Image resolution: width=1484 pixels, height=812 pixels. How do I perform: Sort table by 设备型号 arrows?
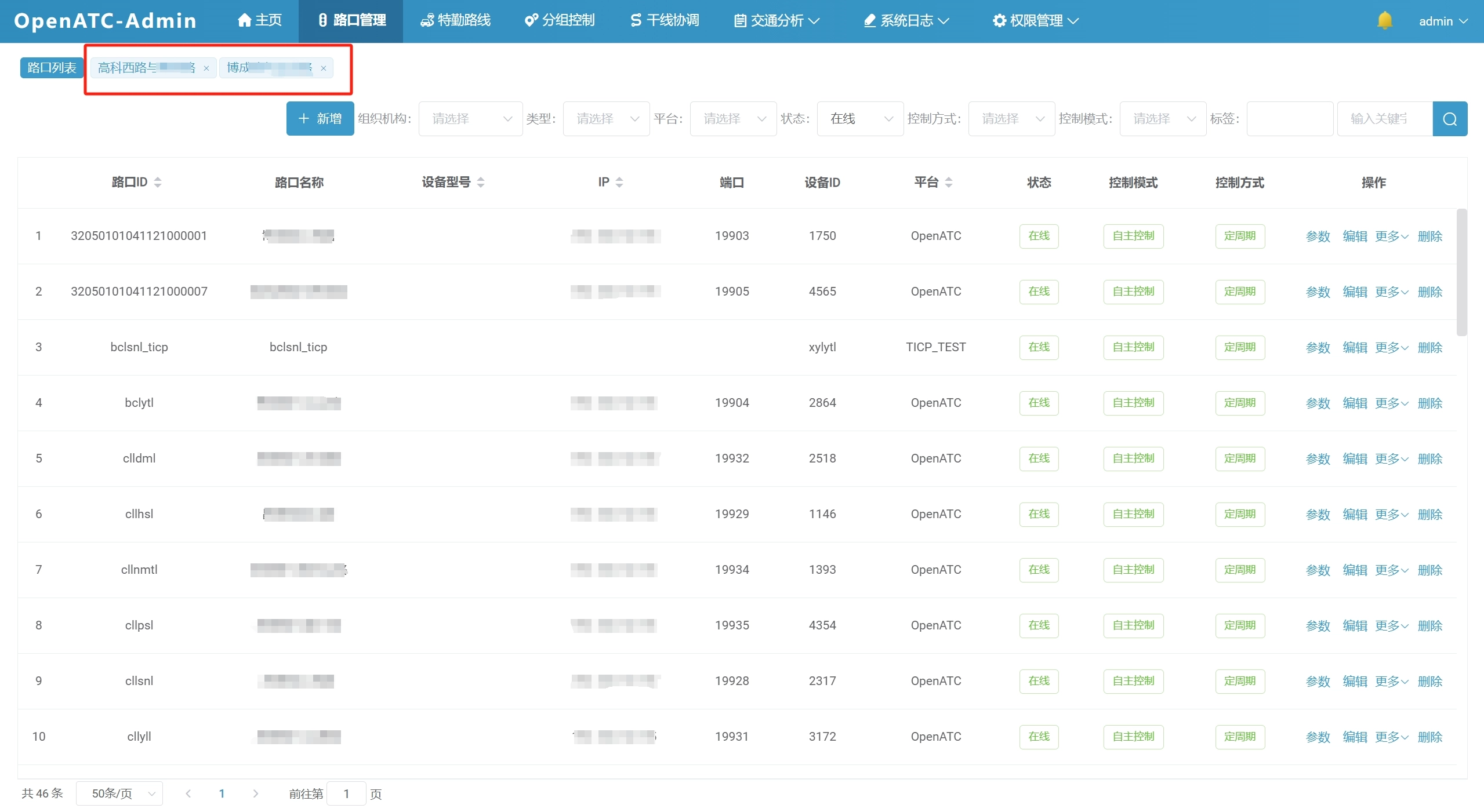[x=481, y=183]
